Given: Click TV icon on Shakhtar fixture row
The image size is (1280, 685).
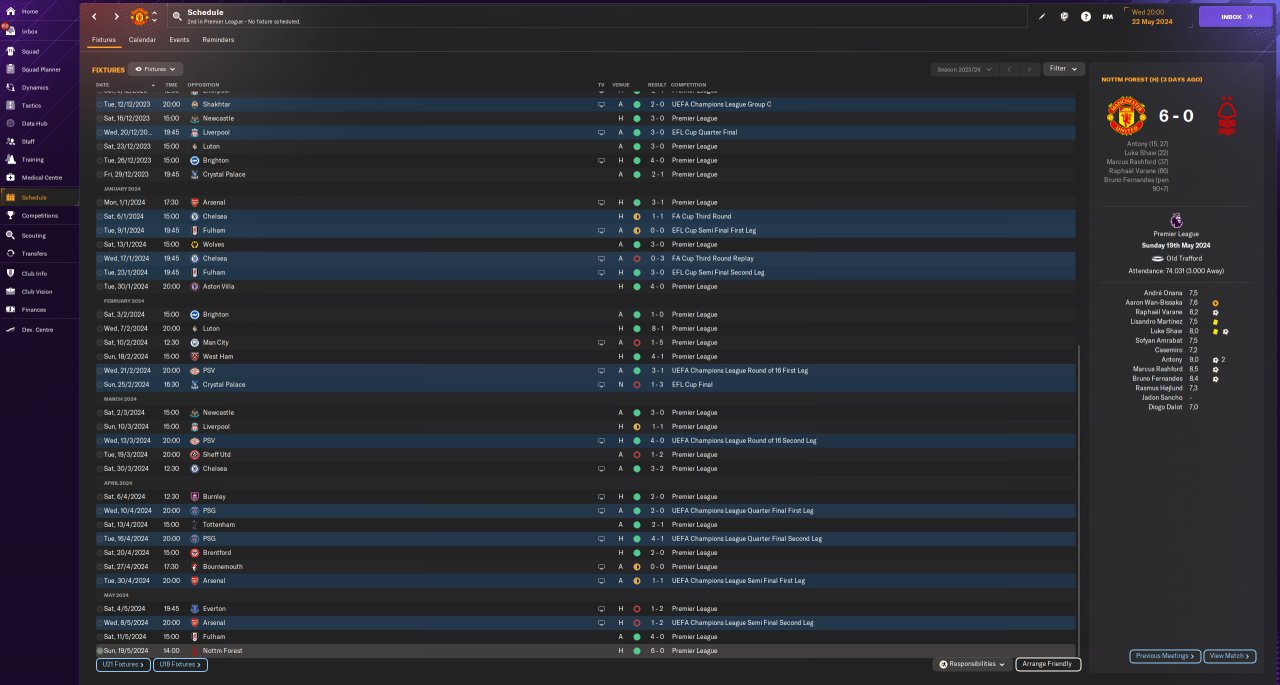Looking at the screenshot, I should [601, 104].
